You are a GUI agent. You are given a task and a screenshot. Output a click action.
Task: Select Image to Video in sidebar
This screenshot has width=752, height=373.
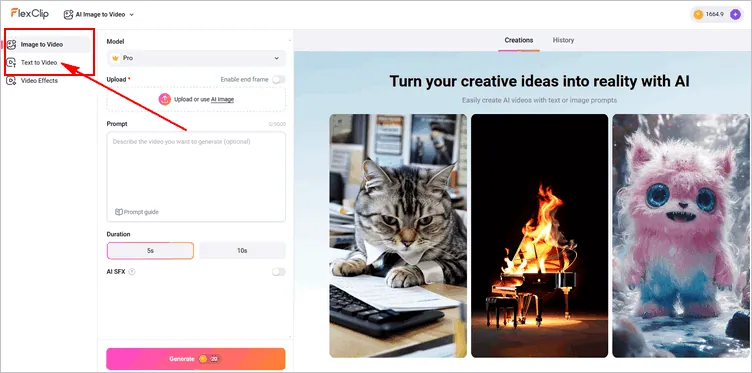pos(48,44)
